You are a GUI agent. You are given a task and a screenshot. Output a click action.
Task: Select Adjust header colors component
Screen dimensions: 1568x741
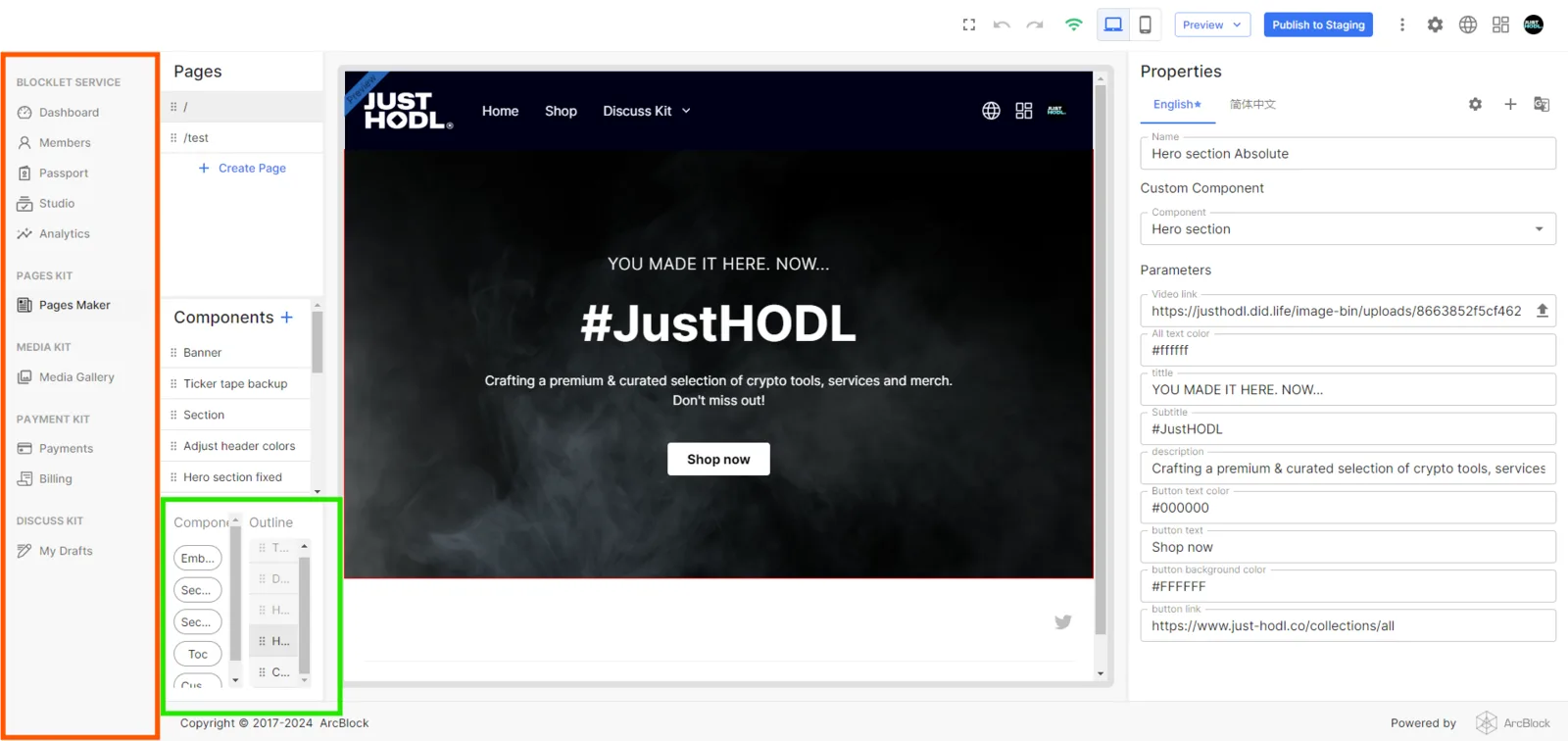tap(236, 446)
